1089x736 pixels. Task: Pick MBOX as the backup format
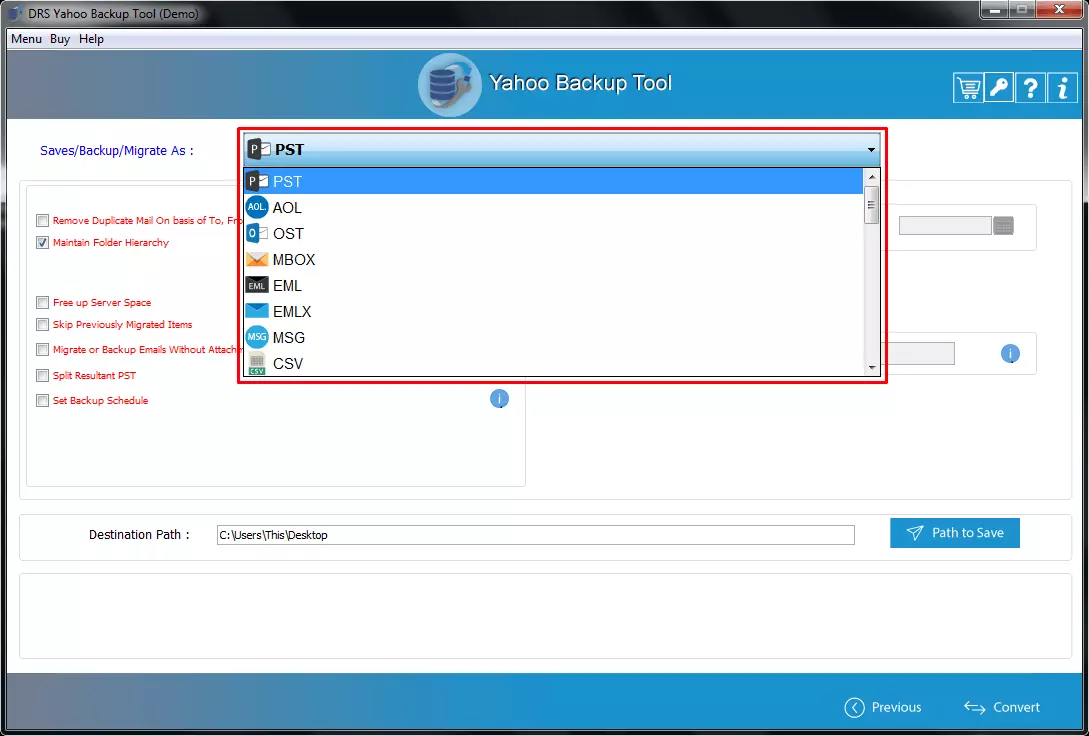click(x=553, y=260)
